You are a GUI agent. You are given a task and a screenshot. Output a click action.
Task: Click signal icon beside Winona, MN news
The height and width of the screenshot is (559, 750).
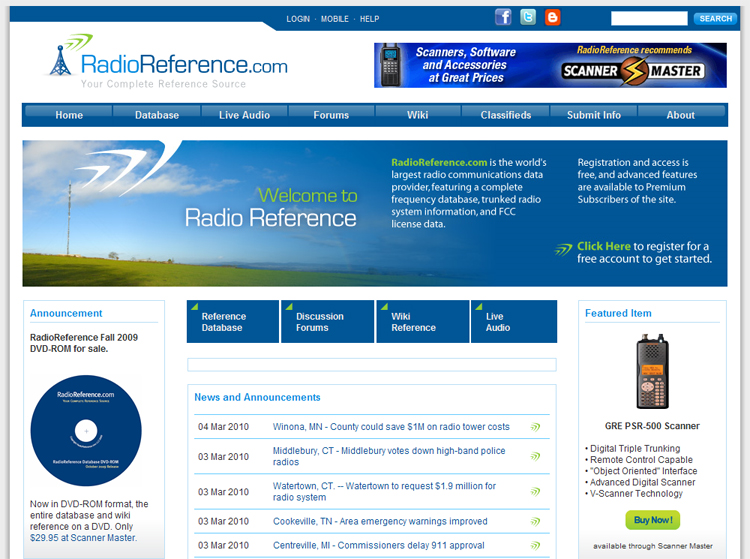(535, 427)
